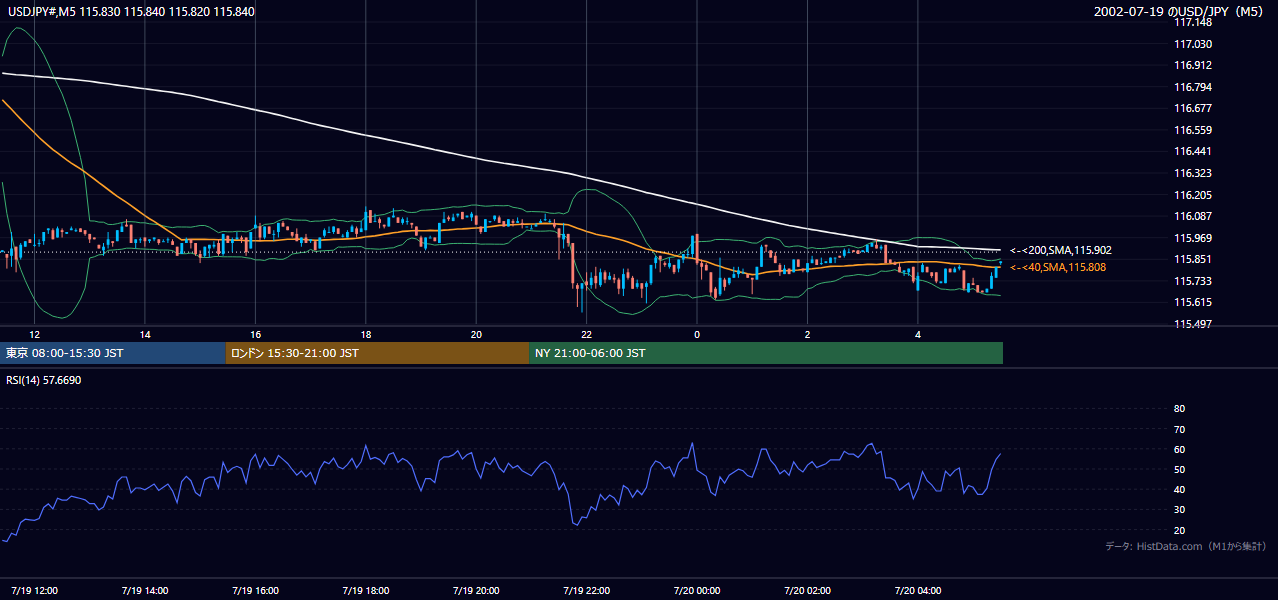Click price axis value 115.497

tap(1192, 324)
